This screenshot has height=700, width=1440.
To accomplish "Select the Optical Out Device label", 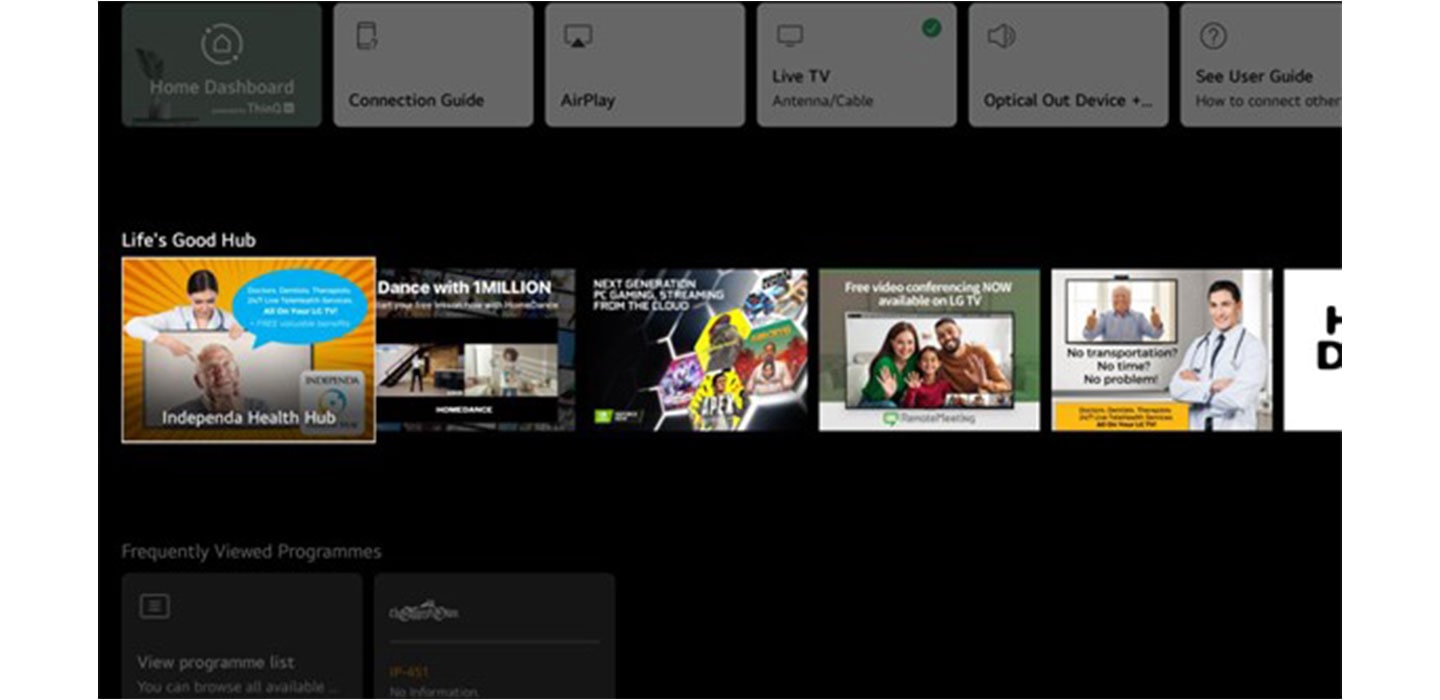I will tap(1068, 100).
